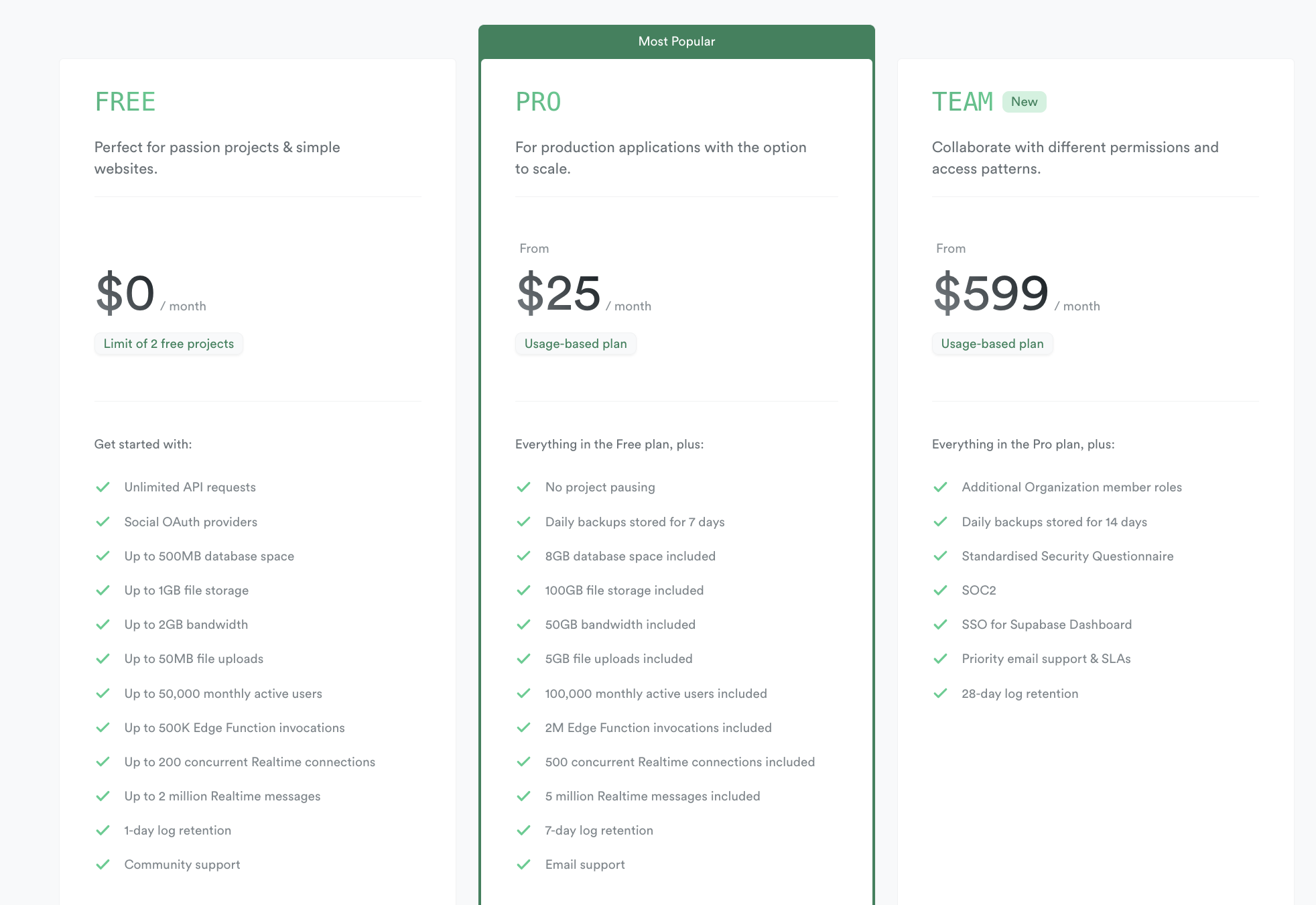1316x905 pixels.
Task: Select the checkmark next to SSO for Supabase Dashboard
Action: pyautogui.click(x=941, y=624)
